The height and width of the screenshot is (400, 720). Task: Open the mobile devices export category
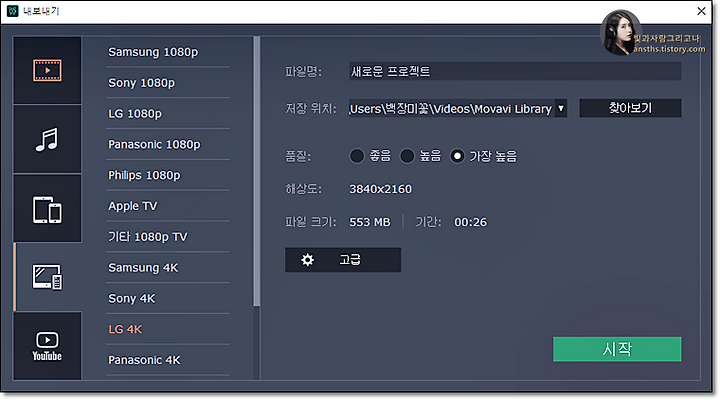click(x=47, y=209)
